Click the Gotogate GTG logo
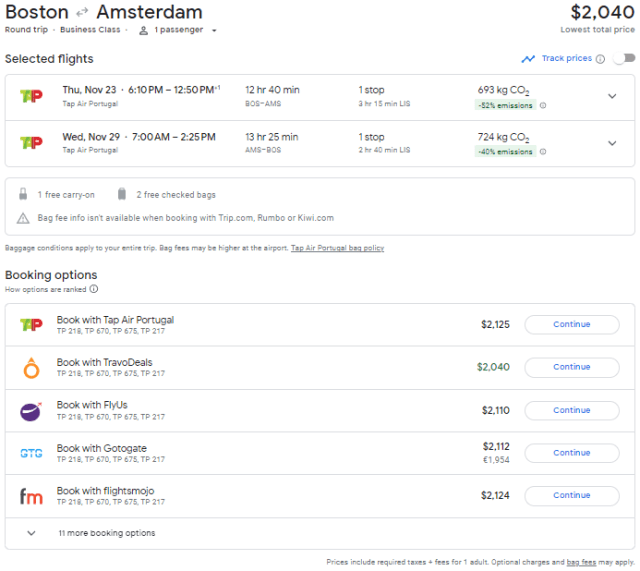 (x=31, y=453)
